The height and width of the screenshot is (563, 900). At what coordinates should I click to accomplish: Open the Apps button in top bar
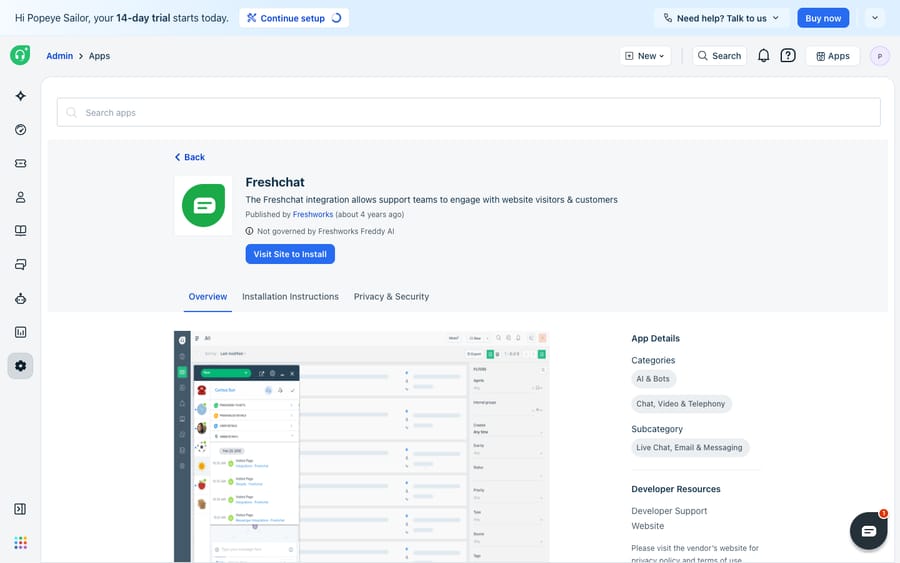click(833, 56)
